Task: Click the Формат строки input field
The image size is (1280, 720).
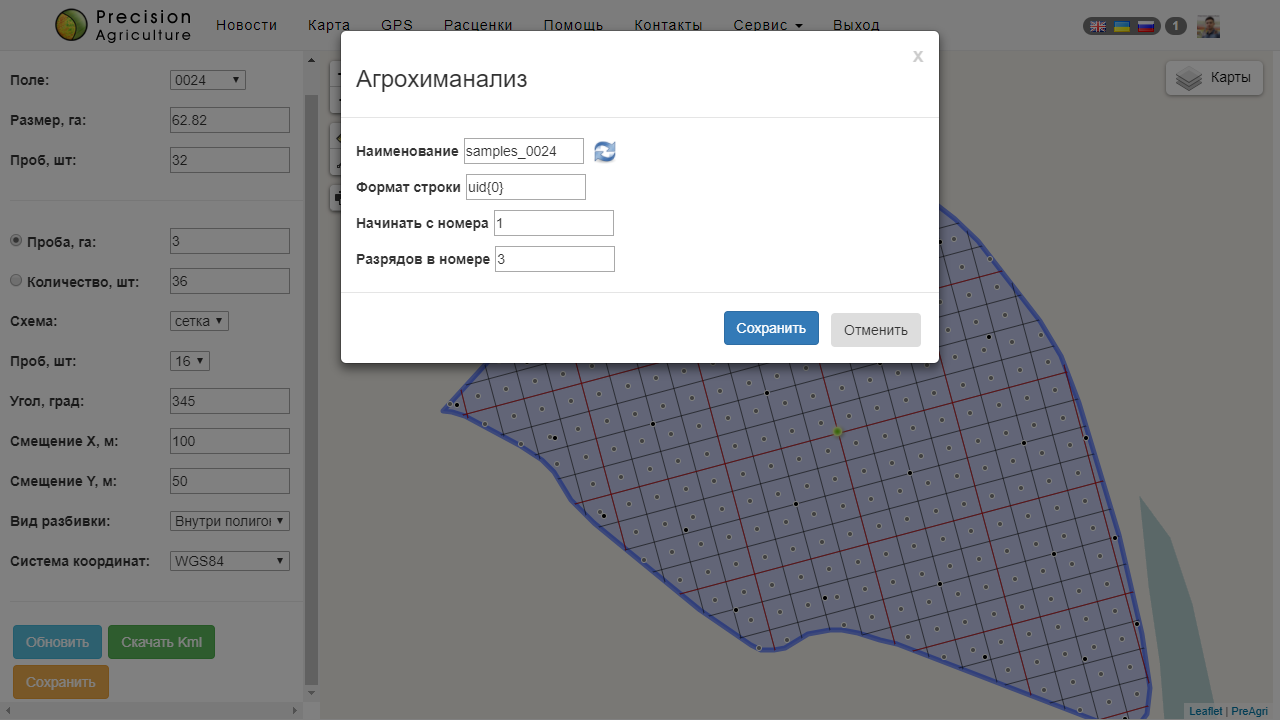Action: pyautogui.click(x=525, y=187)
